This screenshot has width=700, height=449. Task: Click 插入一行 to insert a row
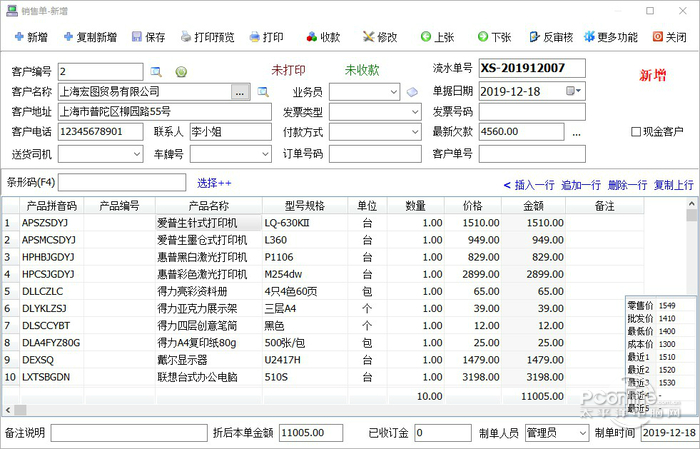529,185
